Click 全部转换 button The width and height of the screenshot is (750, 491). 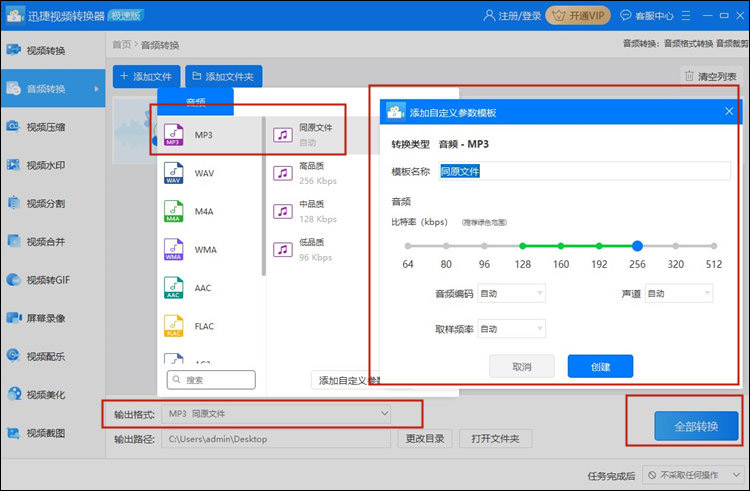click(696, 426)
